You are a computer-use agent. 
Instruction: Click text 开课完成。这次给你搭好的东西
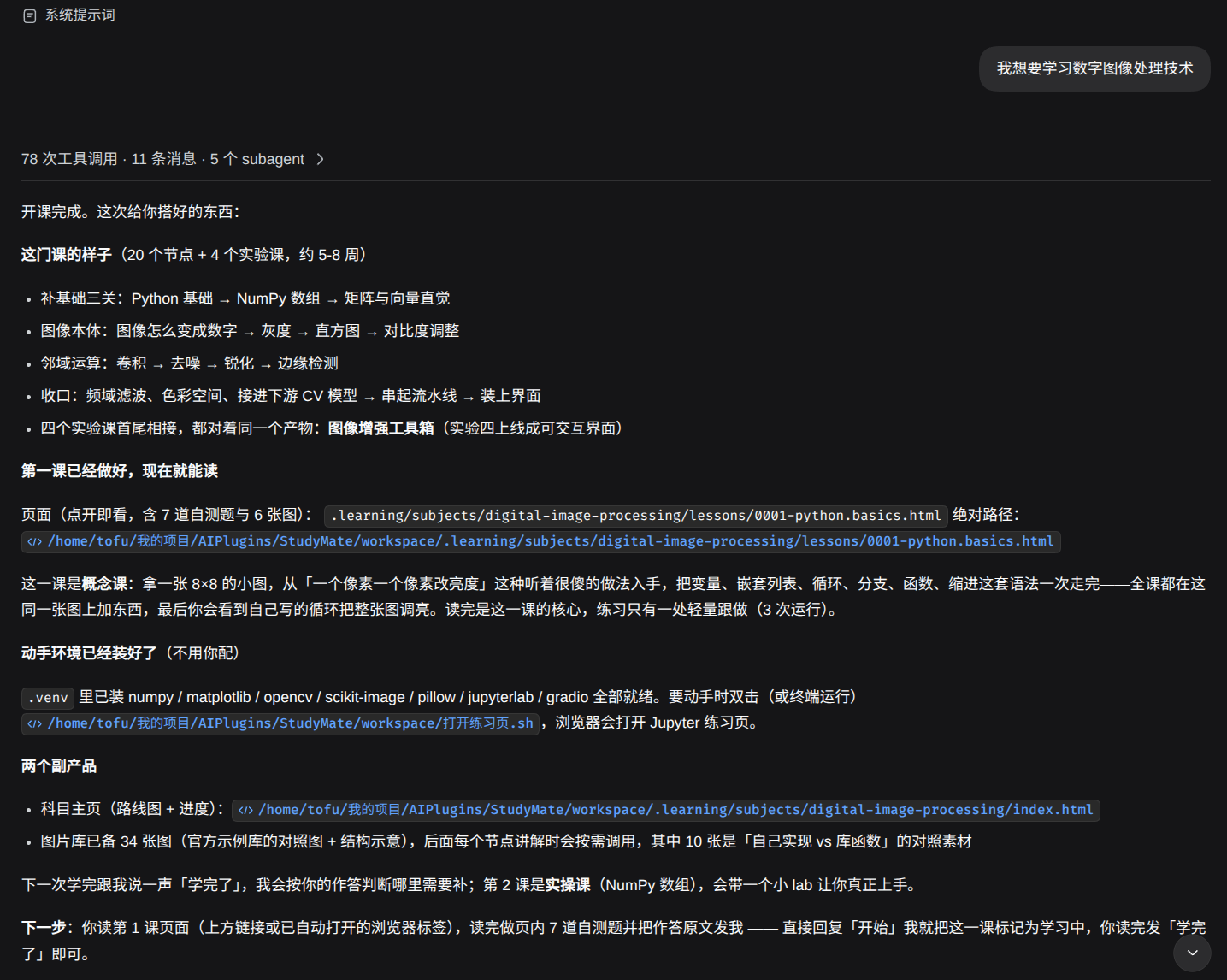pos(131,212)
